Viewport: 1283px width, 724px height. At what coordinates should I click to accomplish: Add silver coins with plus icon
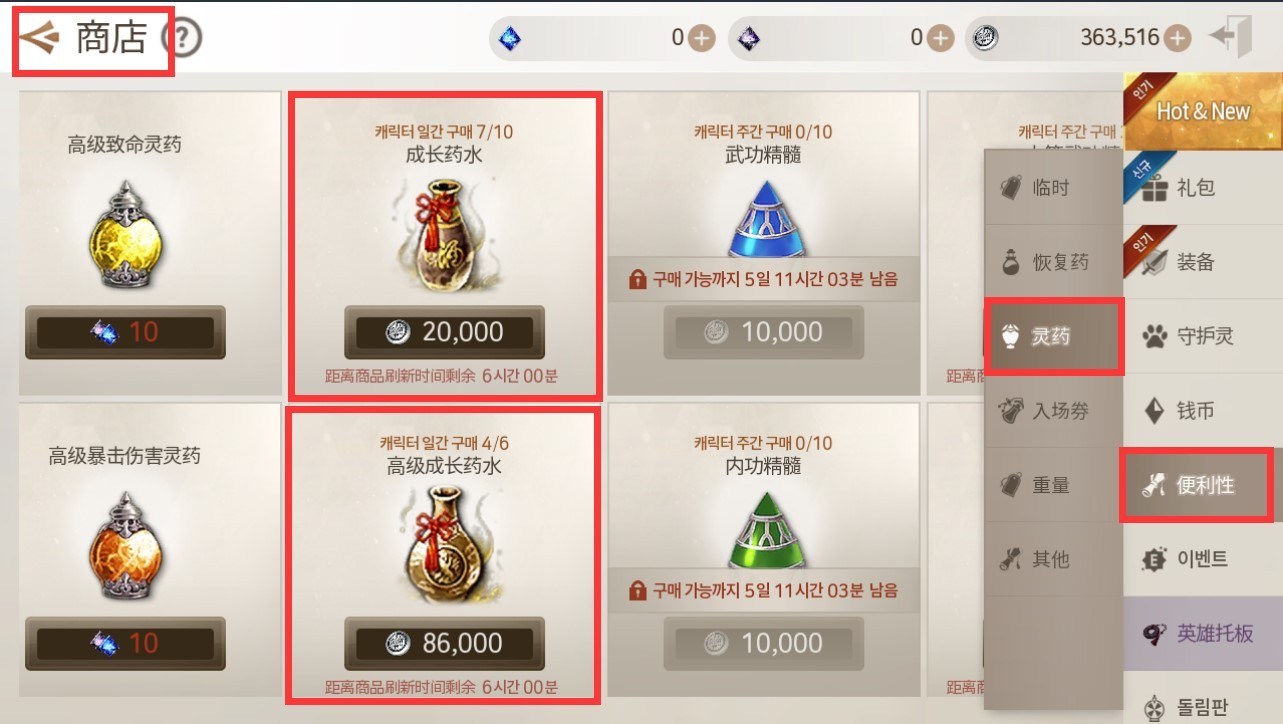(x=1177, y=38)
